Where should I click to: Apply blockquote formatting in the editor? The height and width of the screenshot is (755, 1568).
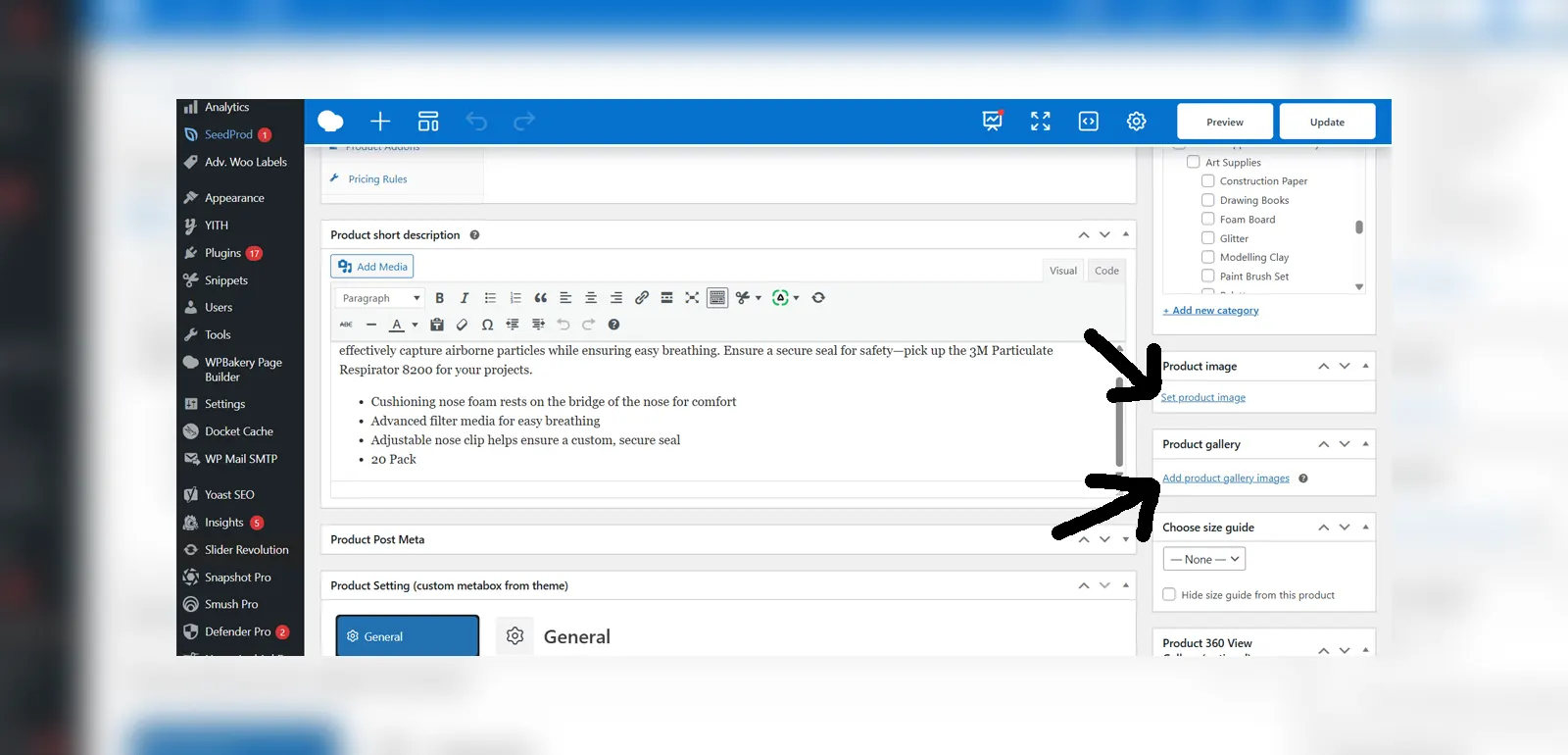tap(540, 298)
